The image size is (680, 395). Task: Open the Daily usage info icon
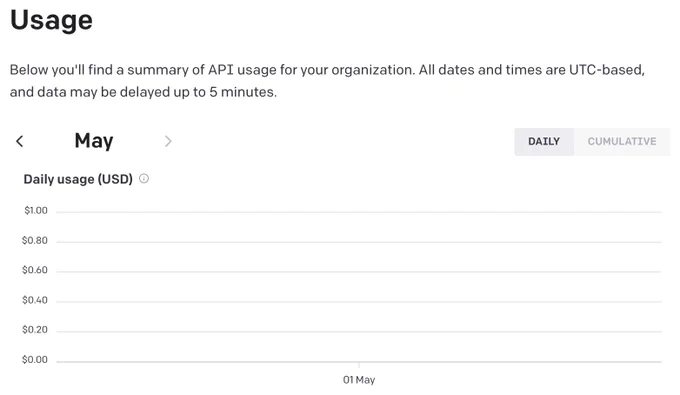click(144, 179)
